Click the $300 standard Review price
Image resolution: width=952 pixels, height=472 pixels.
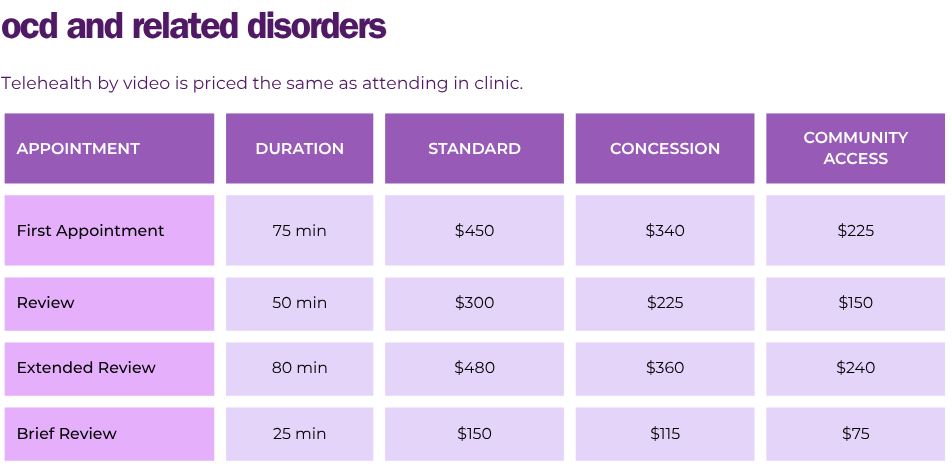(x=474, y=304)
